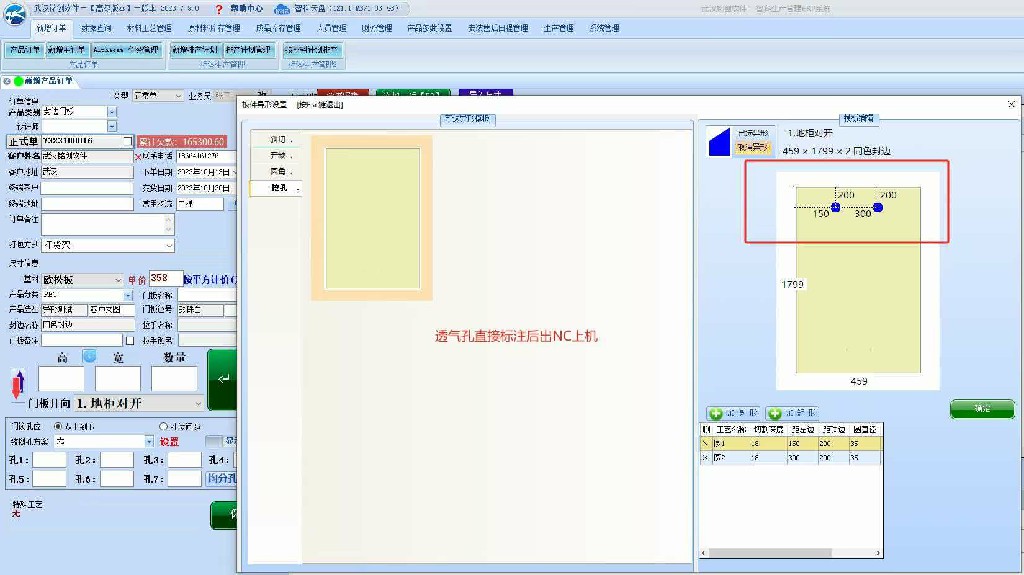Click the blue cloud icon in title bar
Image resolution: width=1024 pixels, height=575 pixels.
point(281,9)
